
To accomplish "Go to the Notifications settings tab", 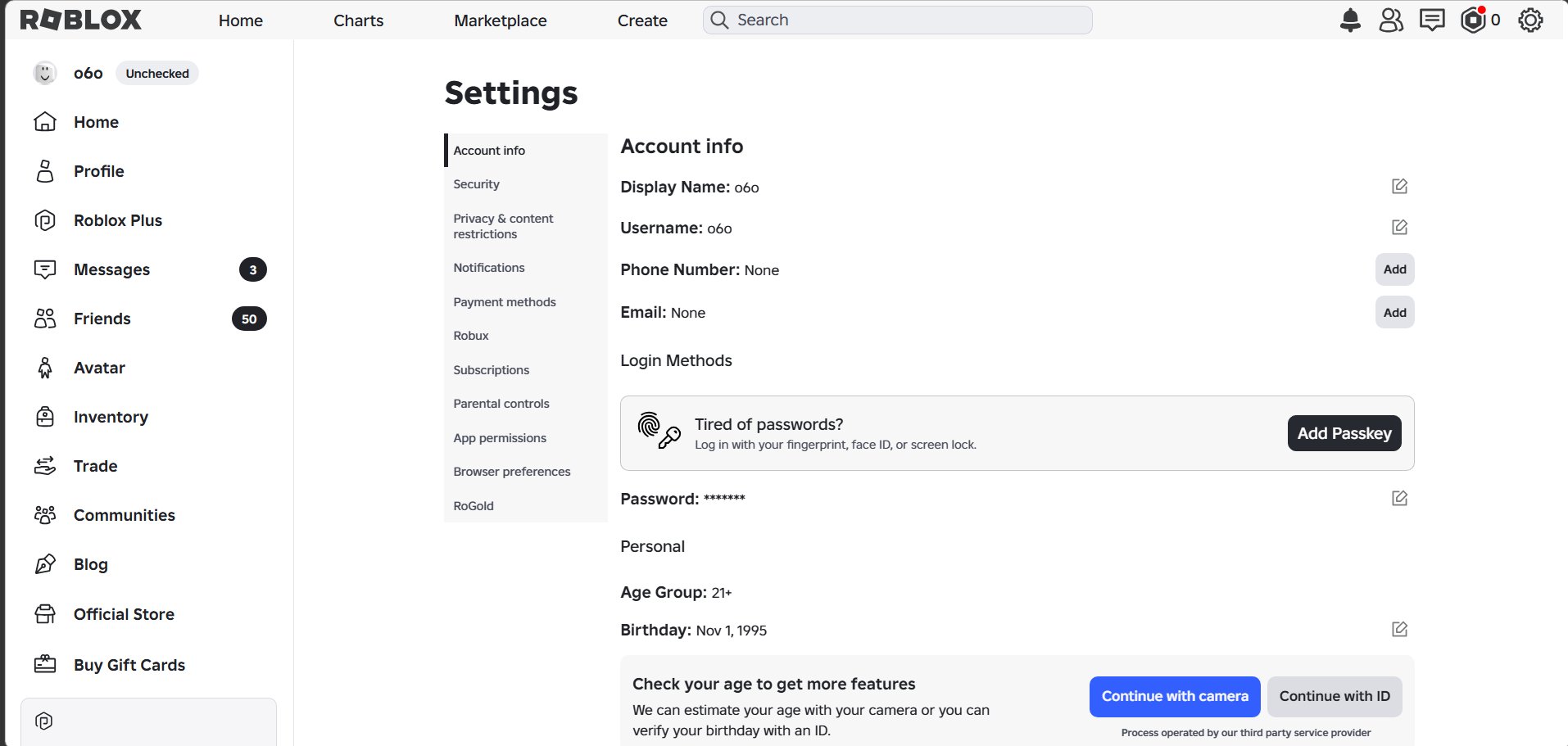I will pyautogui.click(x=526, y=268).
